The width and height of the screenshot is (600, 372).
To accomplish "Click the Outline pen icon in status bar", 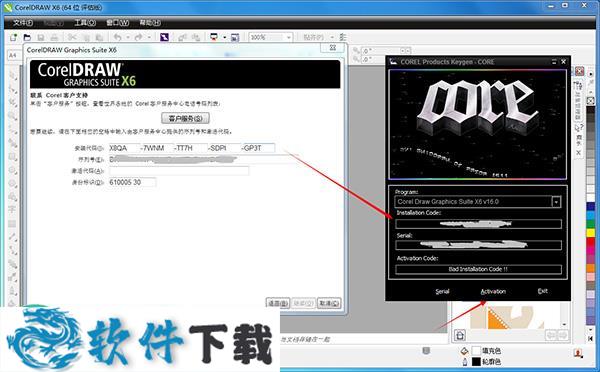I will 465,361.
